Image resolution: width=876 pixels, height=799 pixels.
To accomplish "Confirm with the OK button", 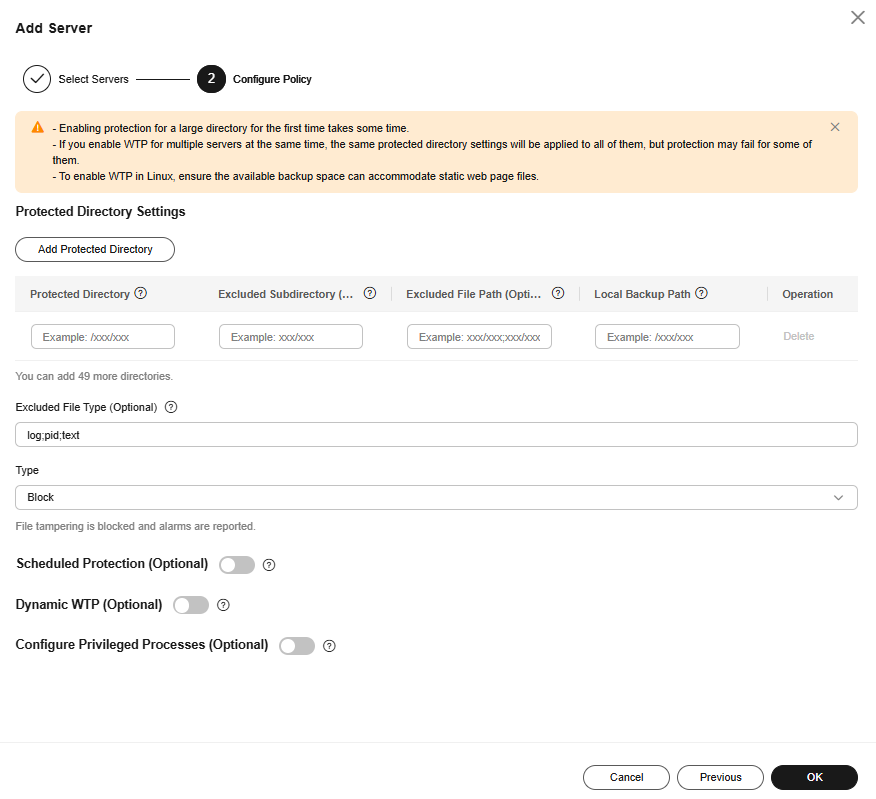I will click(x=814, y=777).
